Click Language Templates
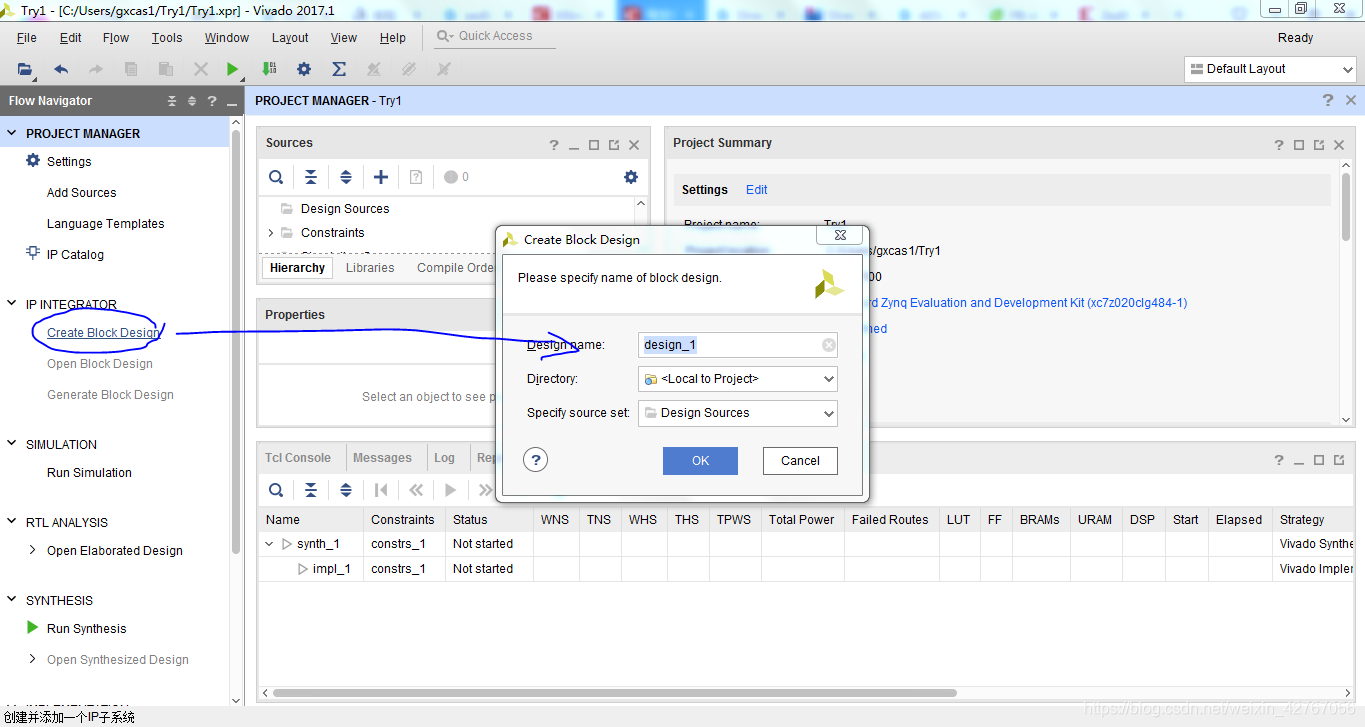This screenshot has width=1365, height=727. (x=105, y=224)
